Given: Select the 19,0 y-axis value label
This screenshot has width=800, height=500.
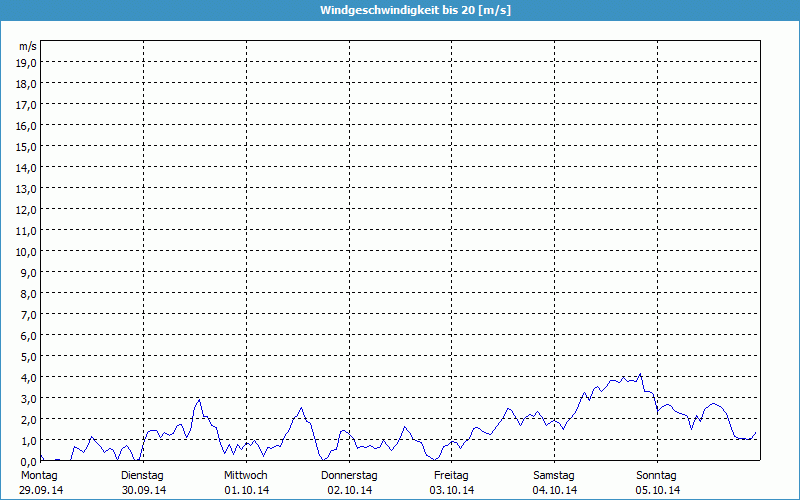Looking at the screenshot, I should (x=27, y=62).
